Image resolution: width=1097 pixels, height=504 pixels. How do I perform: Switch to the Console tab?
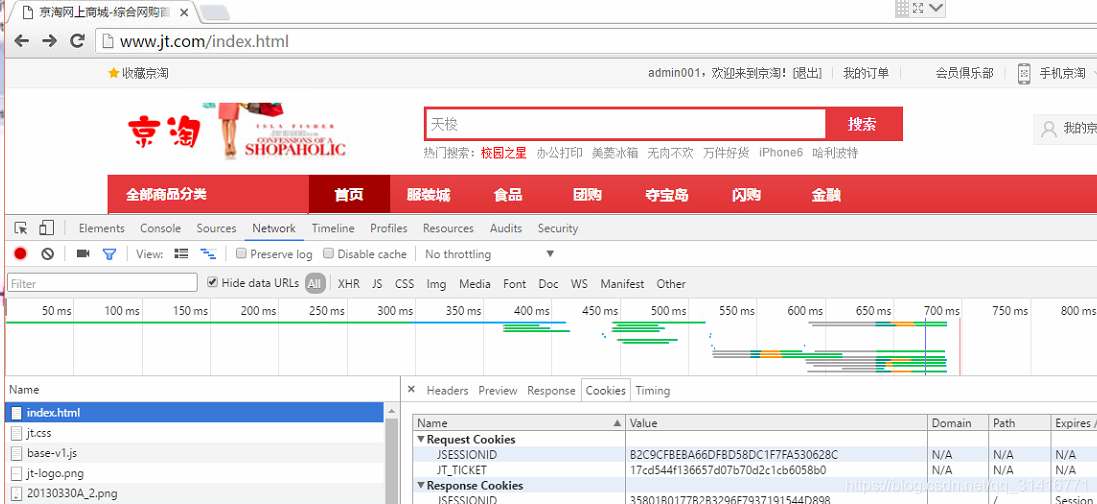click(160, 228)
